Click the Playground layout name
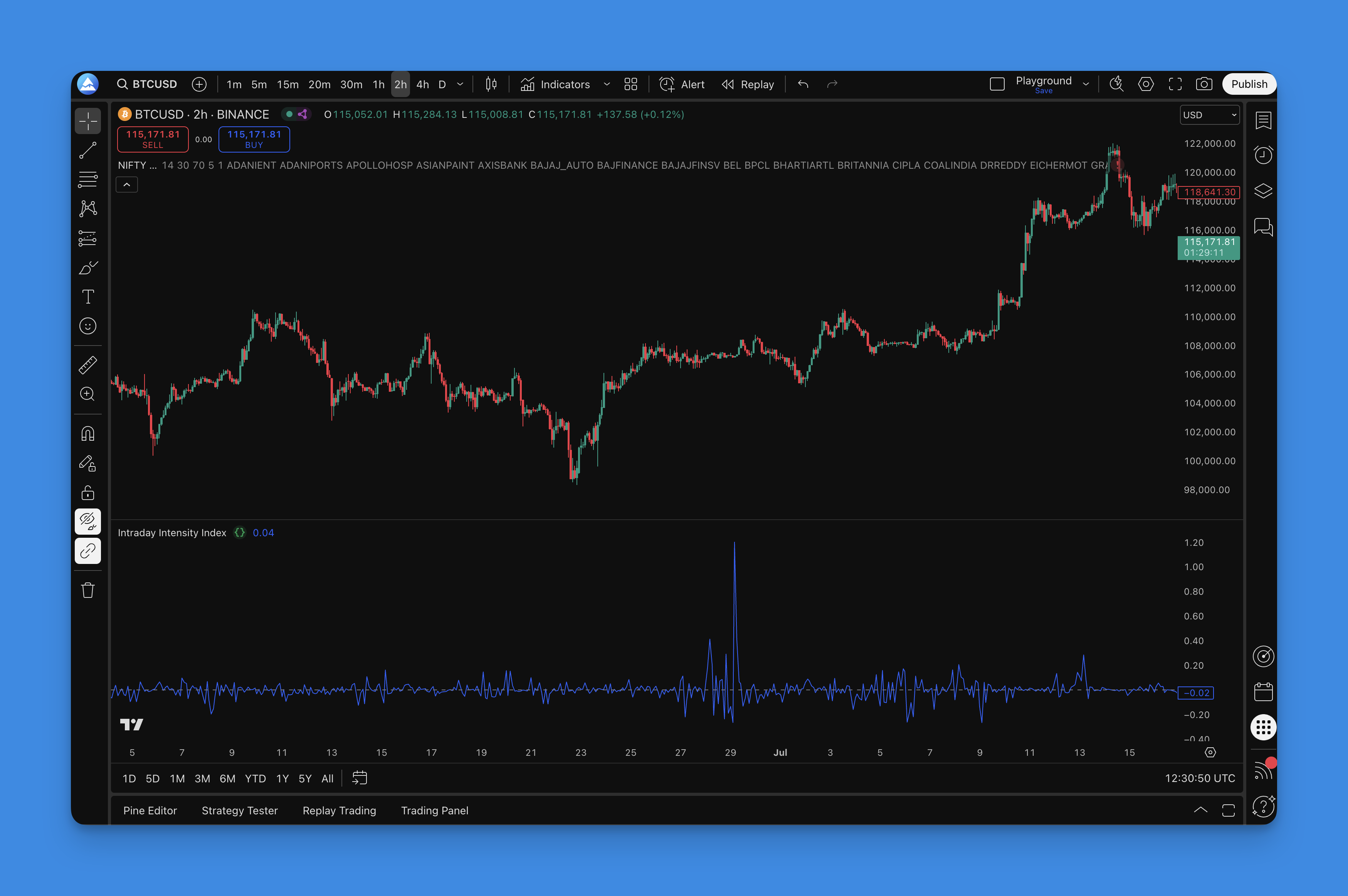Image resolution: width=1348 pixels, height=896 pixels. [x=1043, y=81]
